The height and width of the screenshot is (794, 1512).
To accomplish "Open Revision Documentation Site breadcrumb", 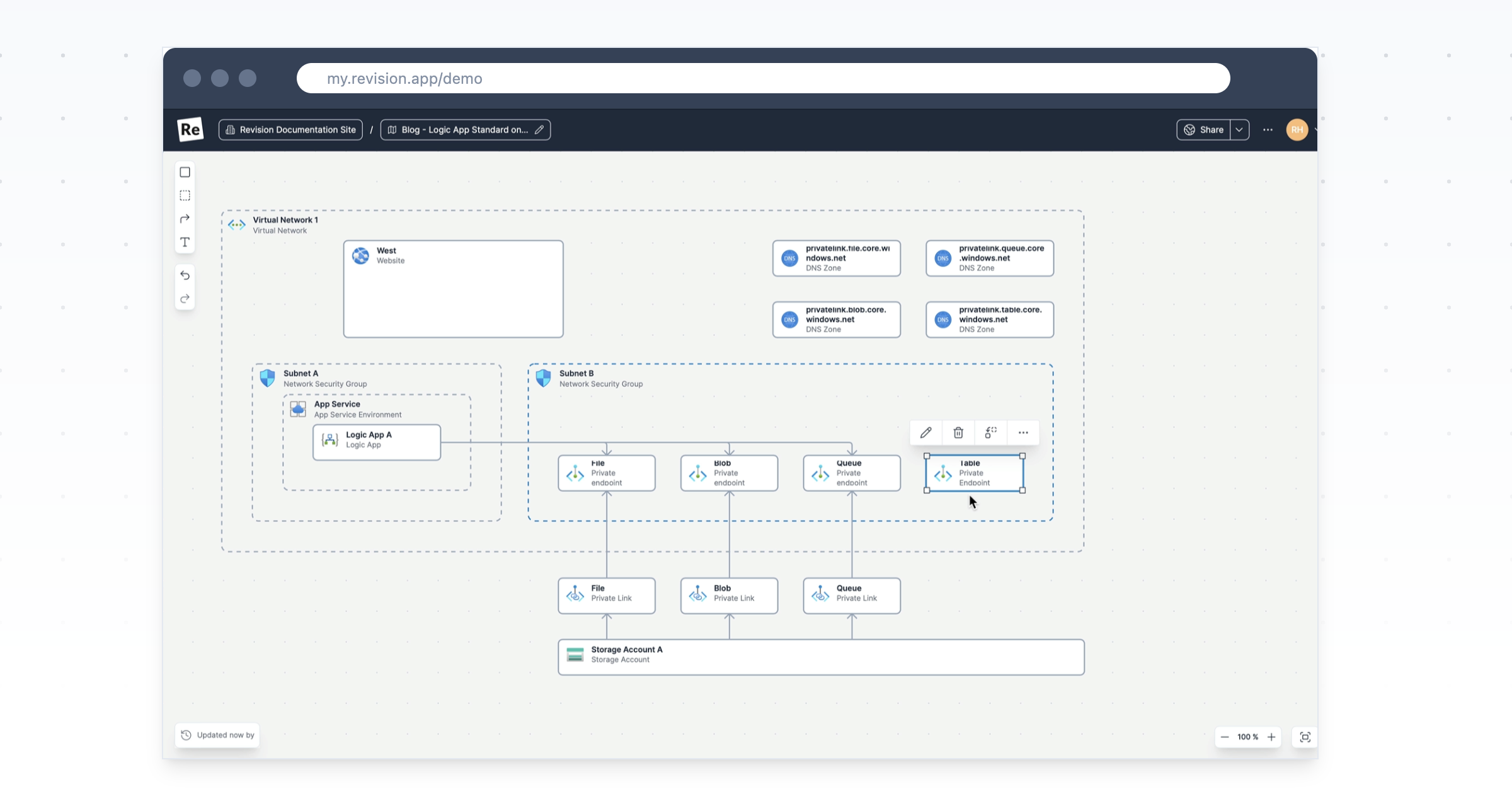I will (x=290, y=130).
